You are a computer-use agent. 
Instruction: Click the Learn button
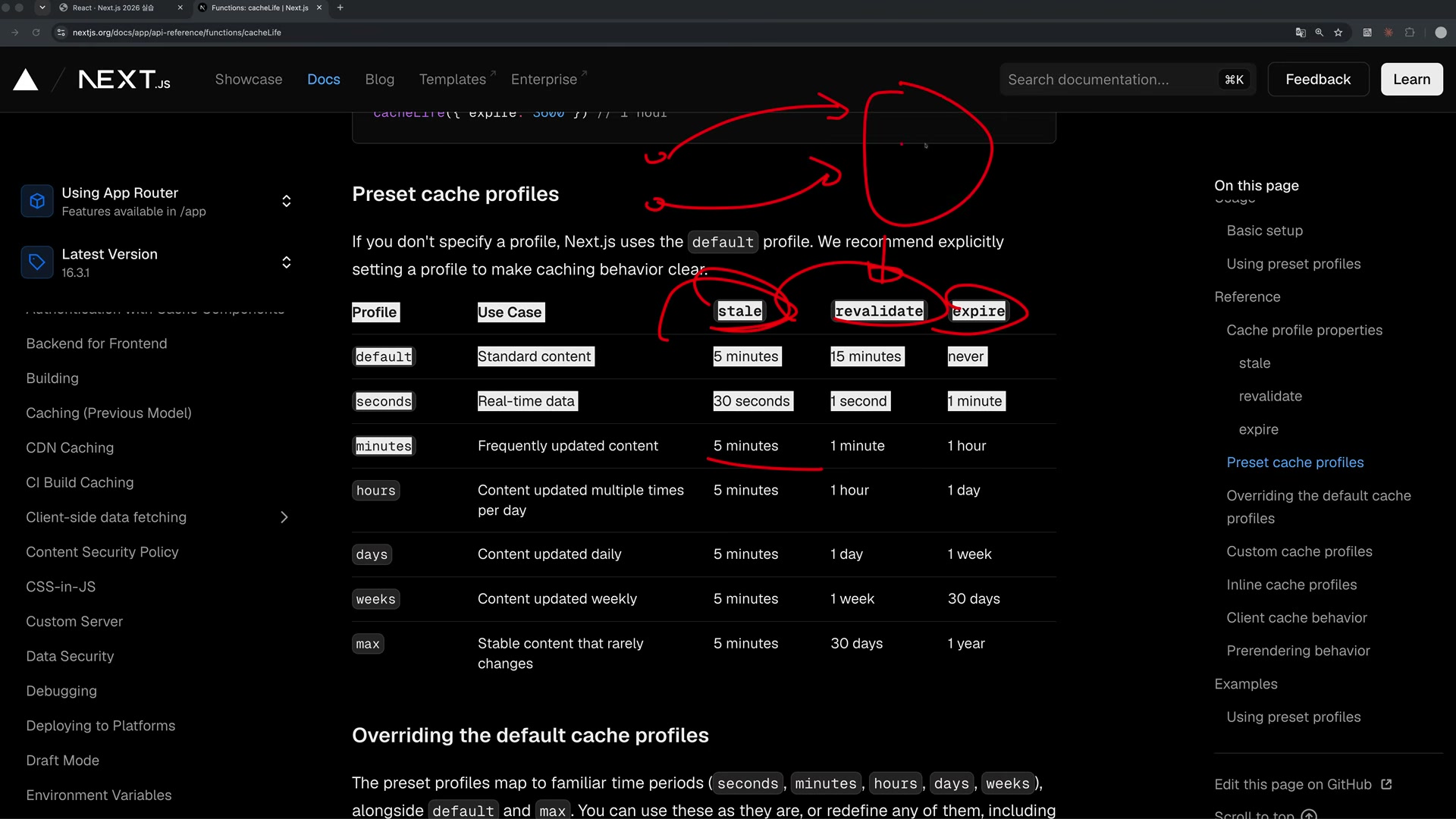pos(1411,80)
